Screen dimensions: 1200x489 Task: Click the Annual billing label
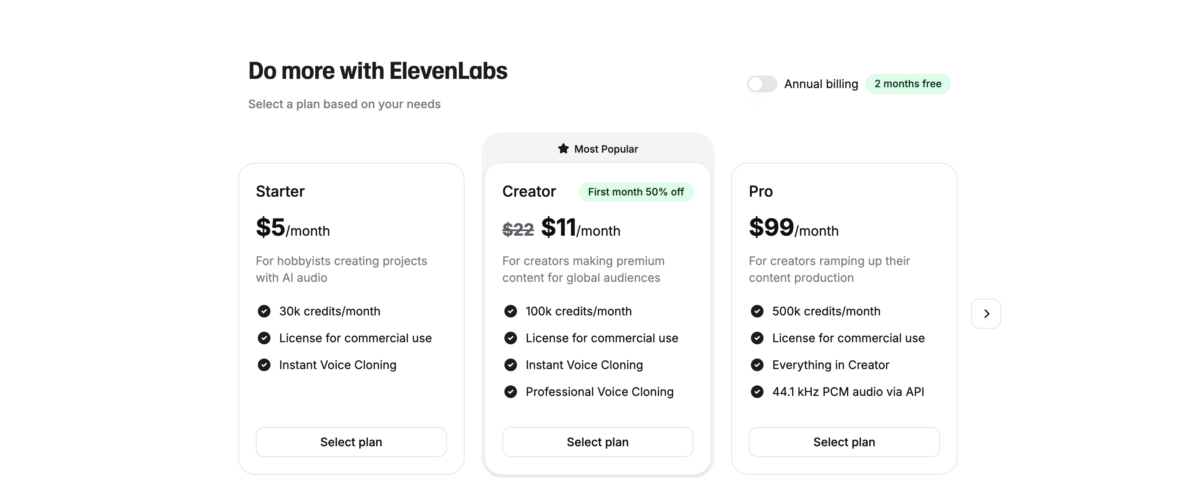[x=821, y=84]
